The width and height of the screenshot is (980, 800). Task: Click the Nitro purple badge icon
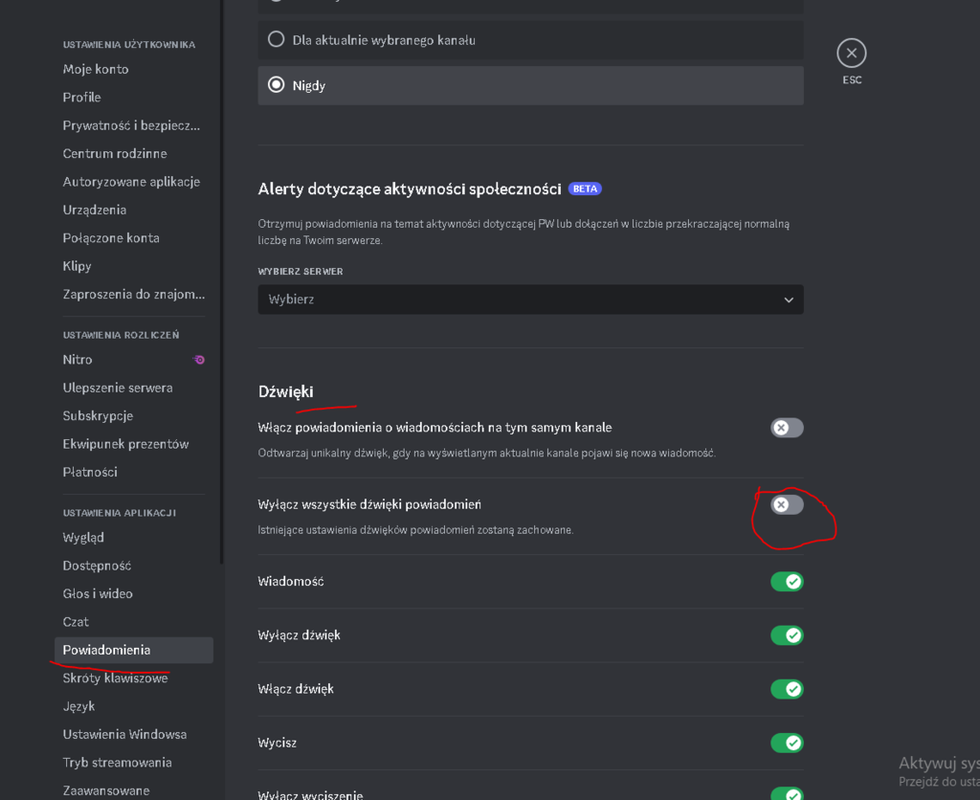click(199, 359)
